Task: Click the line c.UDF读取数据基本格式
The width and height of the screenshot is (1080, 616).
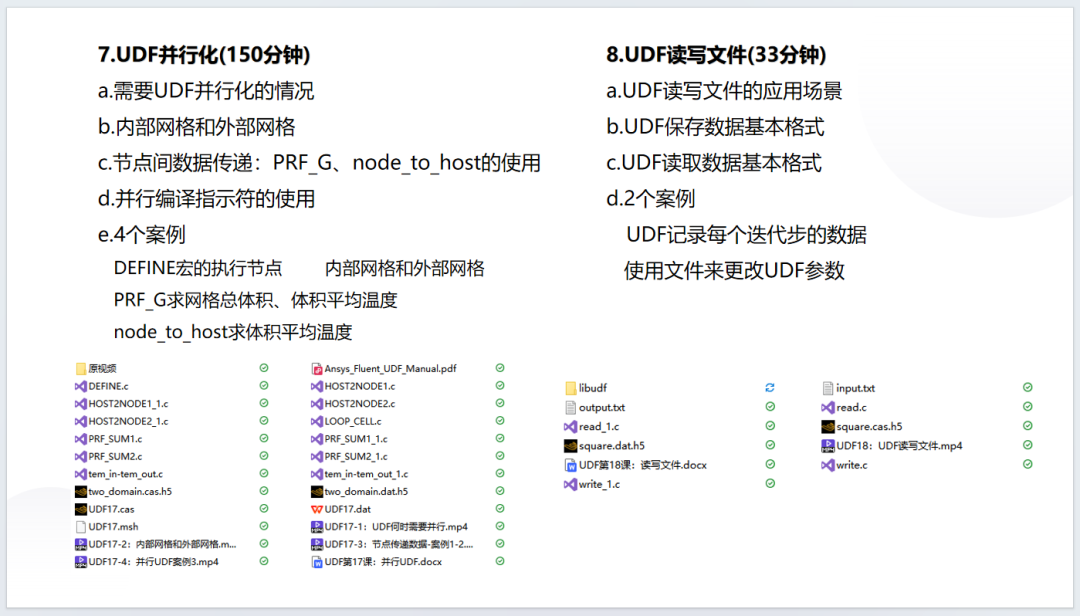Action: coord(714,163)
